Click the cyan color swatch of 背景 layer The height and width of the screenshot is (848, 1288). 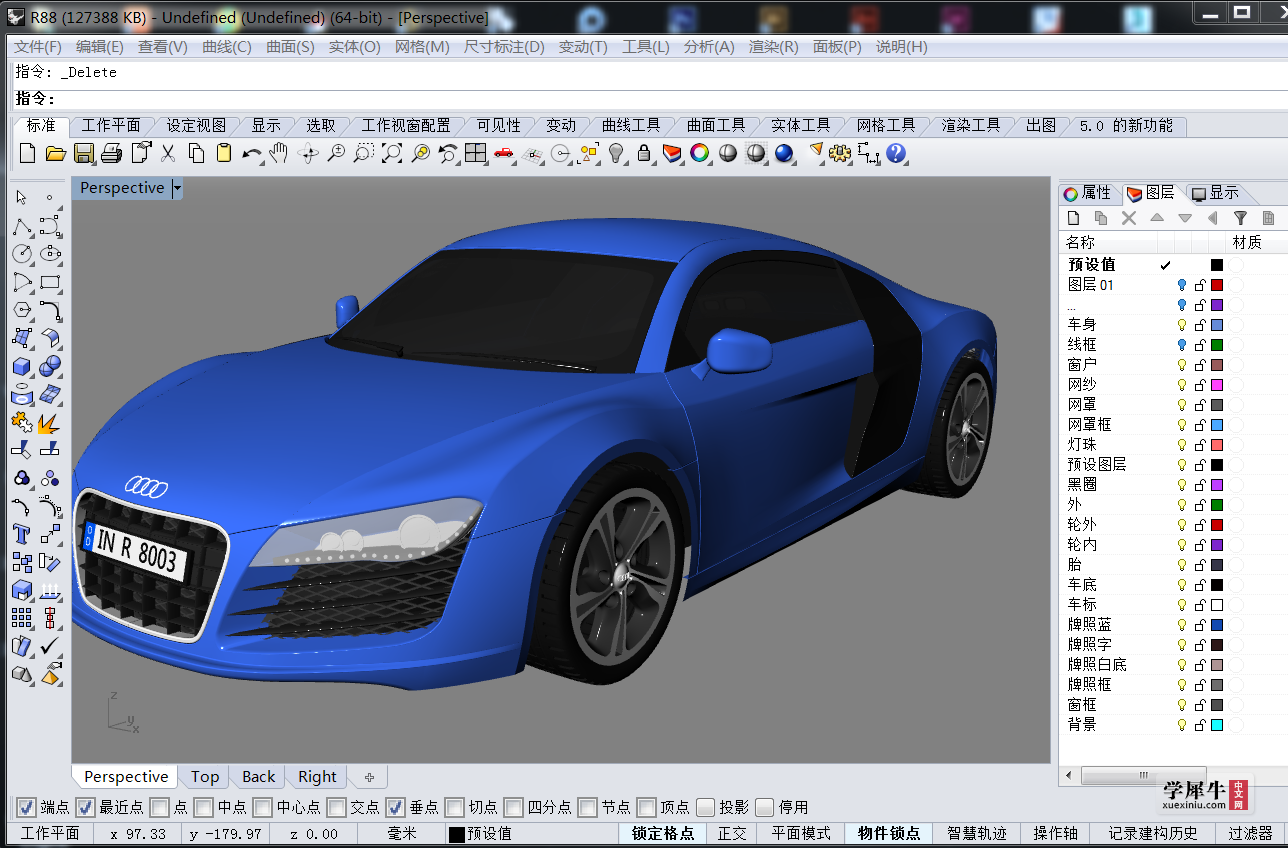point(1217,725)
